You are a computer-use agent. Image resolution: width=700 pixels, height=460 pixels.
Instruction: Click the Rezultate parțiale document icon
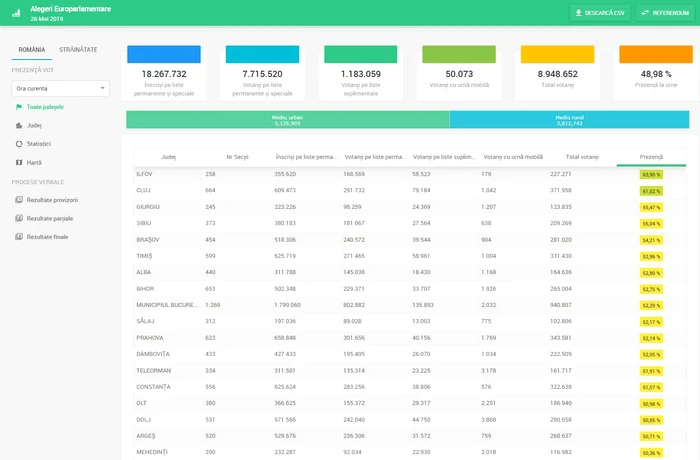[19, 218]
